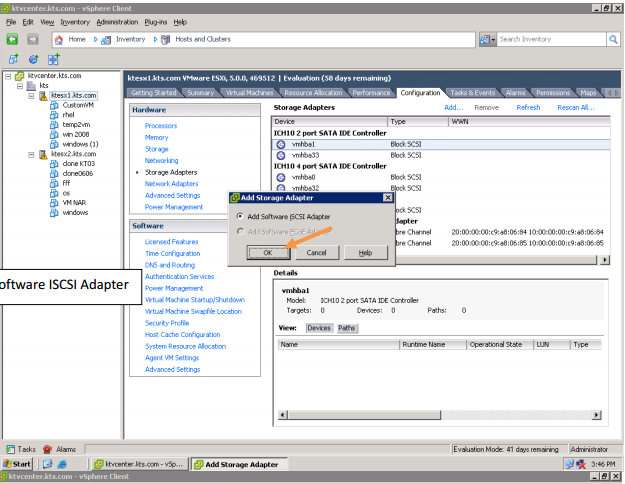Viewport: 625px width, 484px height.
Task: Click Internet Explorer icon in taskbar
Action: pos(62,464)
